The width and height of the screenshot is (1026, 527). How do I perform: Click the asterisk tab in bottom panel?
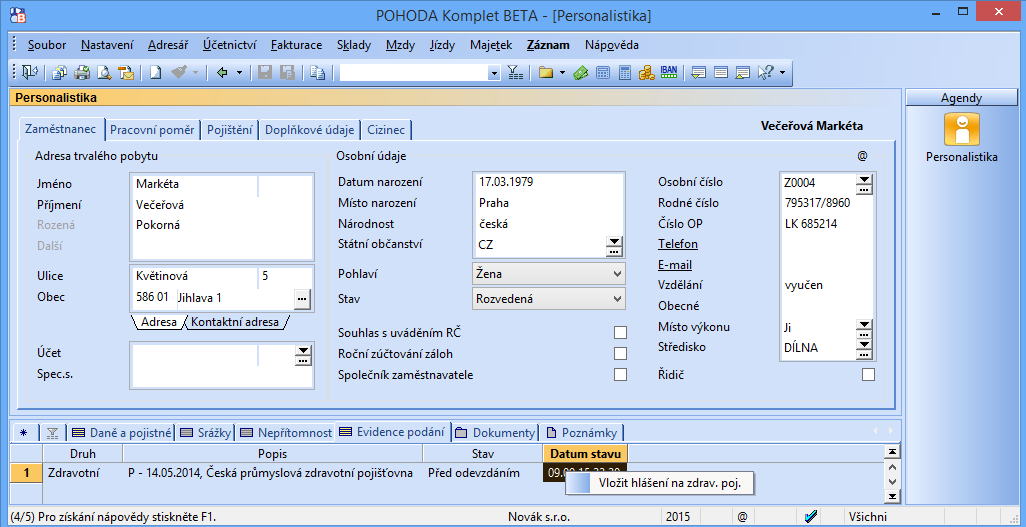(24, 433)
